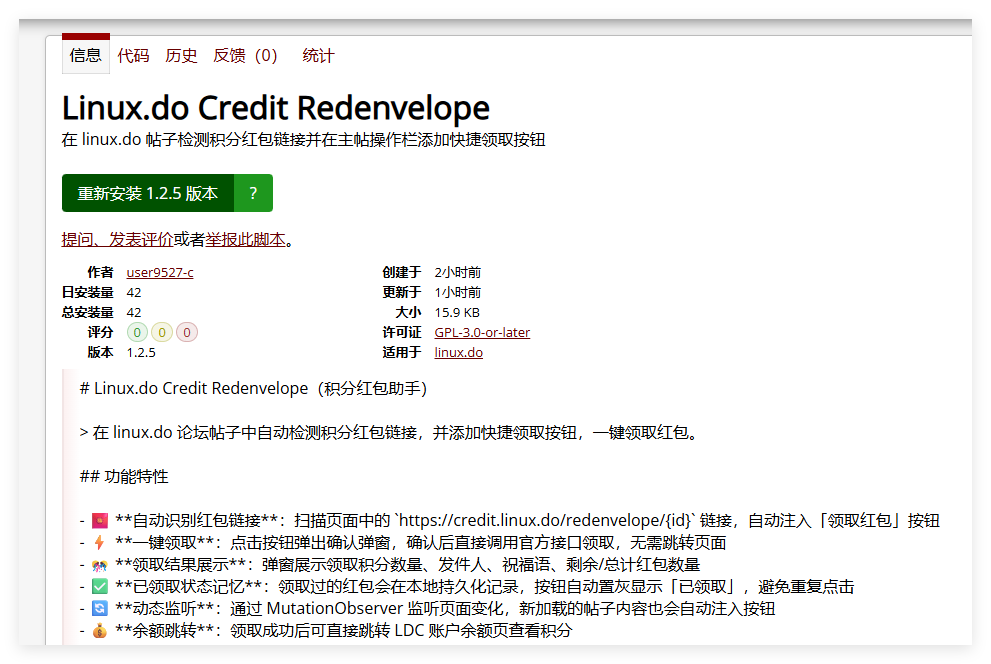Screen dimensions: 991x664
Task: Follow the 提问、发表评价 link
Action: [x=117, y=239]
